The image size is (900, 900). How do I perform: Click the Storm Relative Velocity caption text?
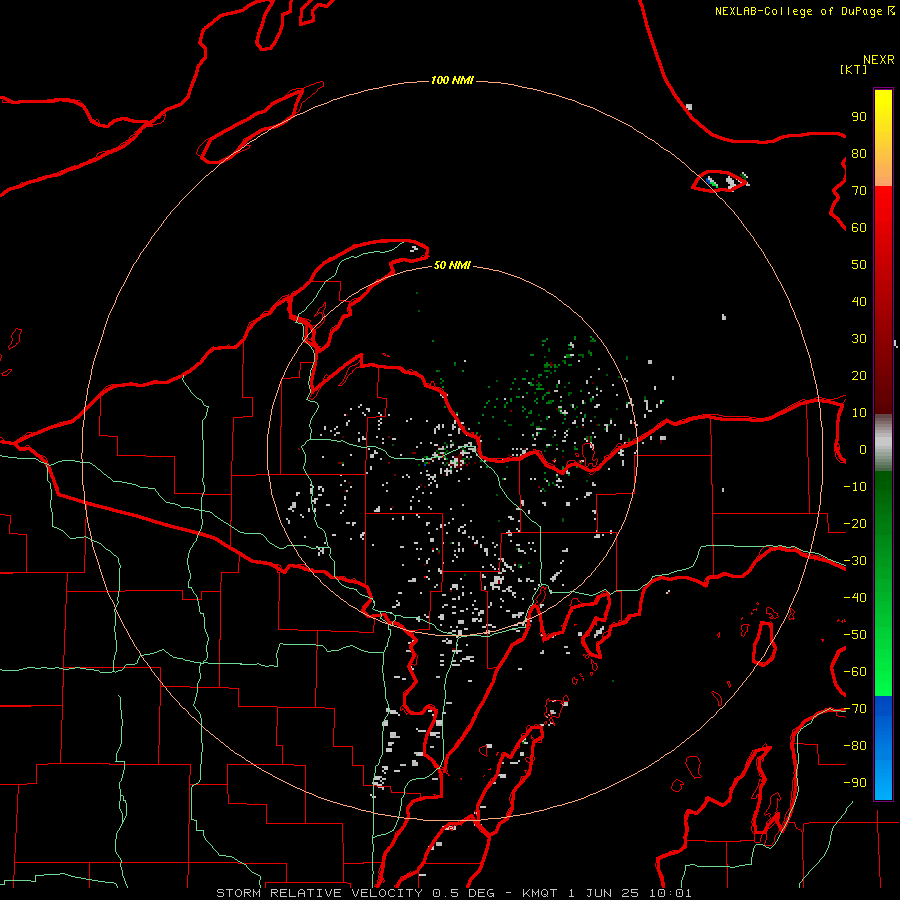coord(453,893)
